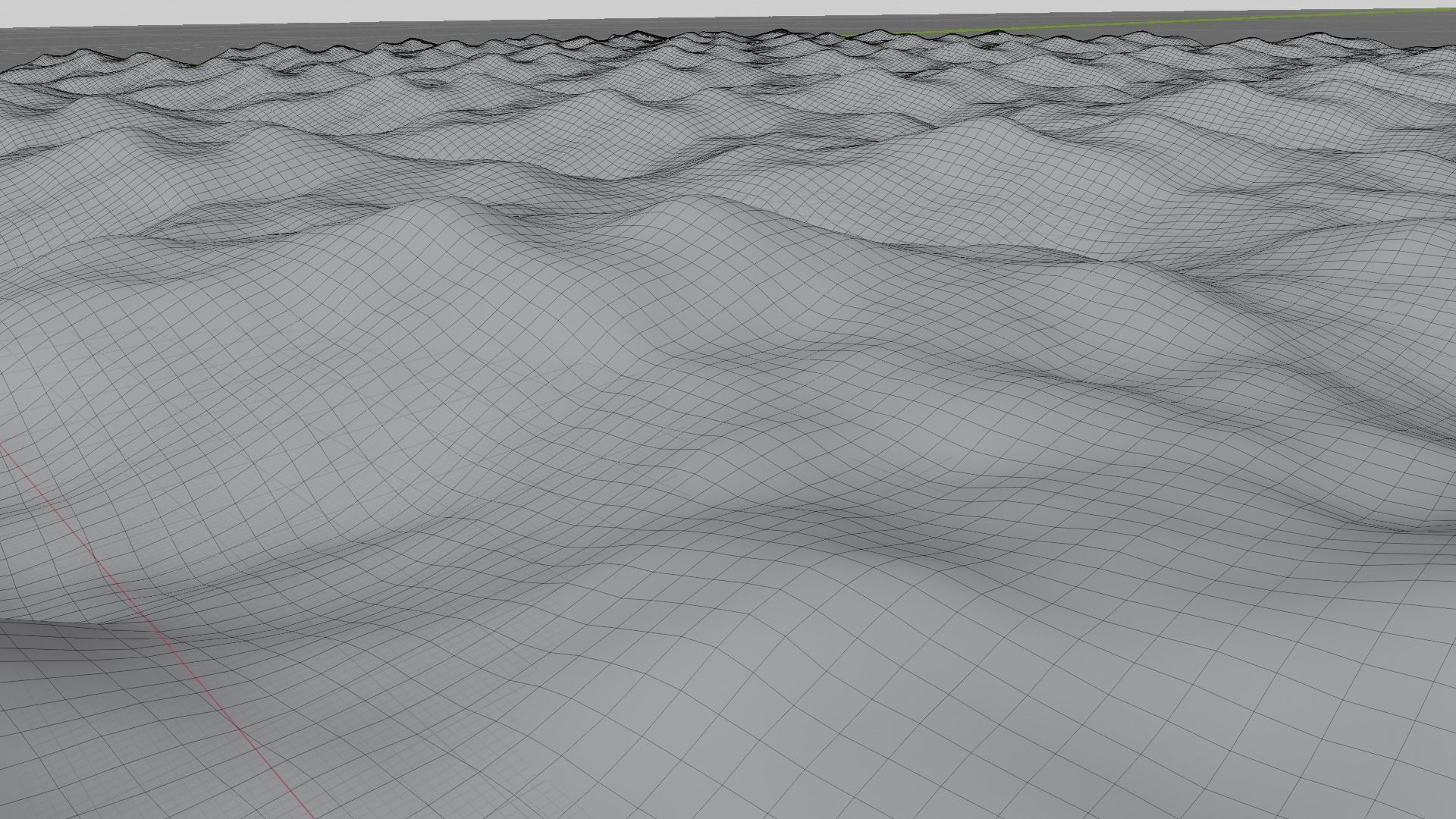Screen dimensions: 1456x819
Task: Select the wireframe terrain mesh object
Action: (728, 425)
